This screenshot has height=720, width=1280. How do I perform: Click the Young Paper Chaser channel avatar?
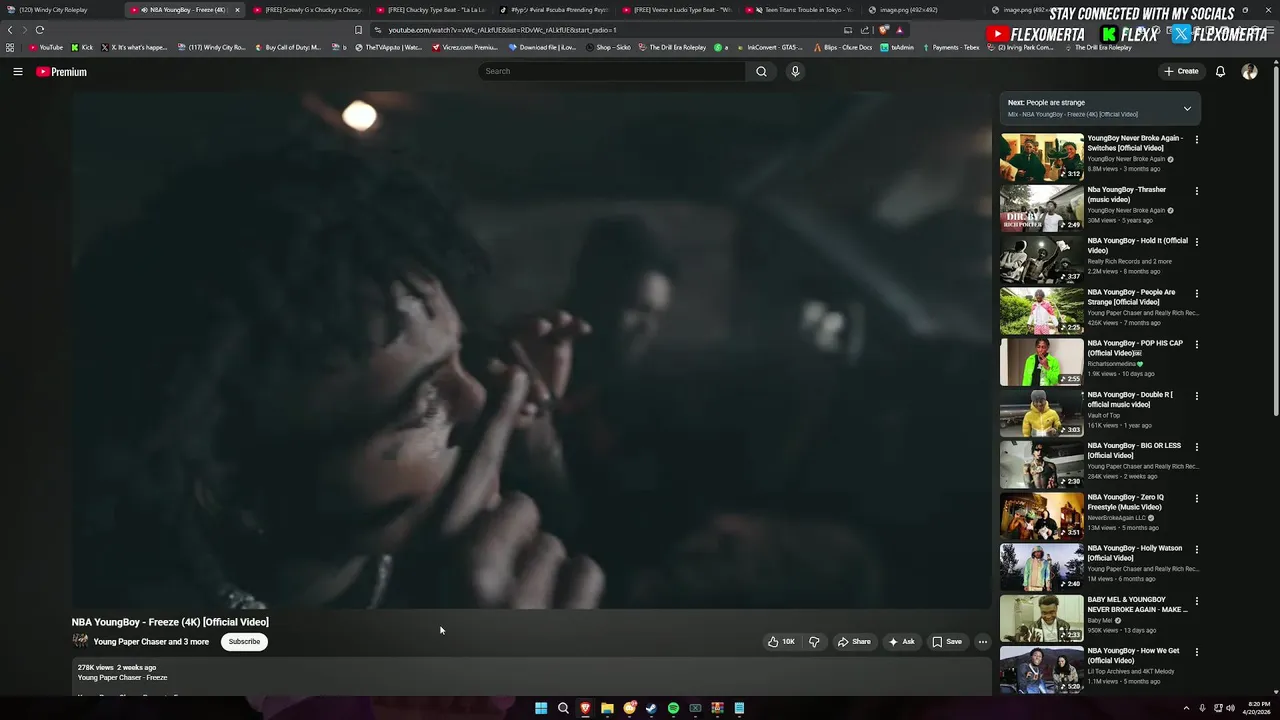pyautogui.click(x=80, y=641)
